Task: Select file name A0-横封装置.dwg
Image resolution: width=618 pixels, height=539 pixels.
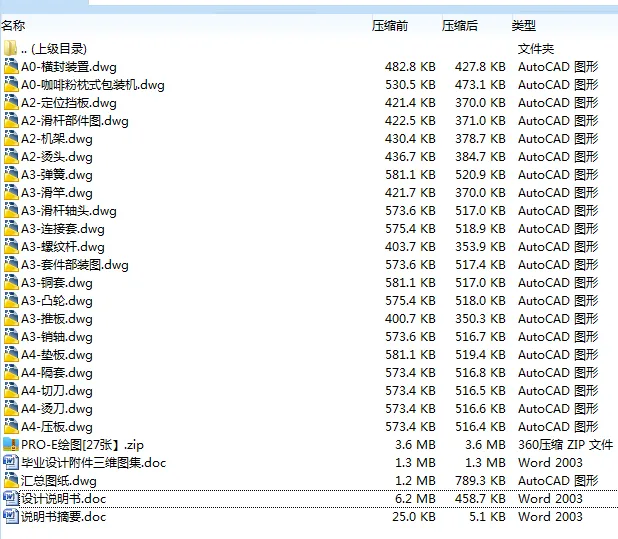Action: [69, 67]
